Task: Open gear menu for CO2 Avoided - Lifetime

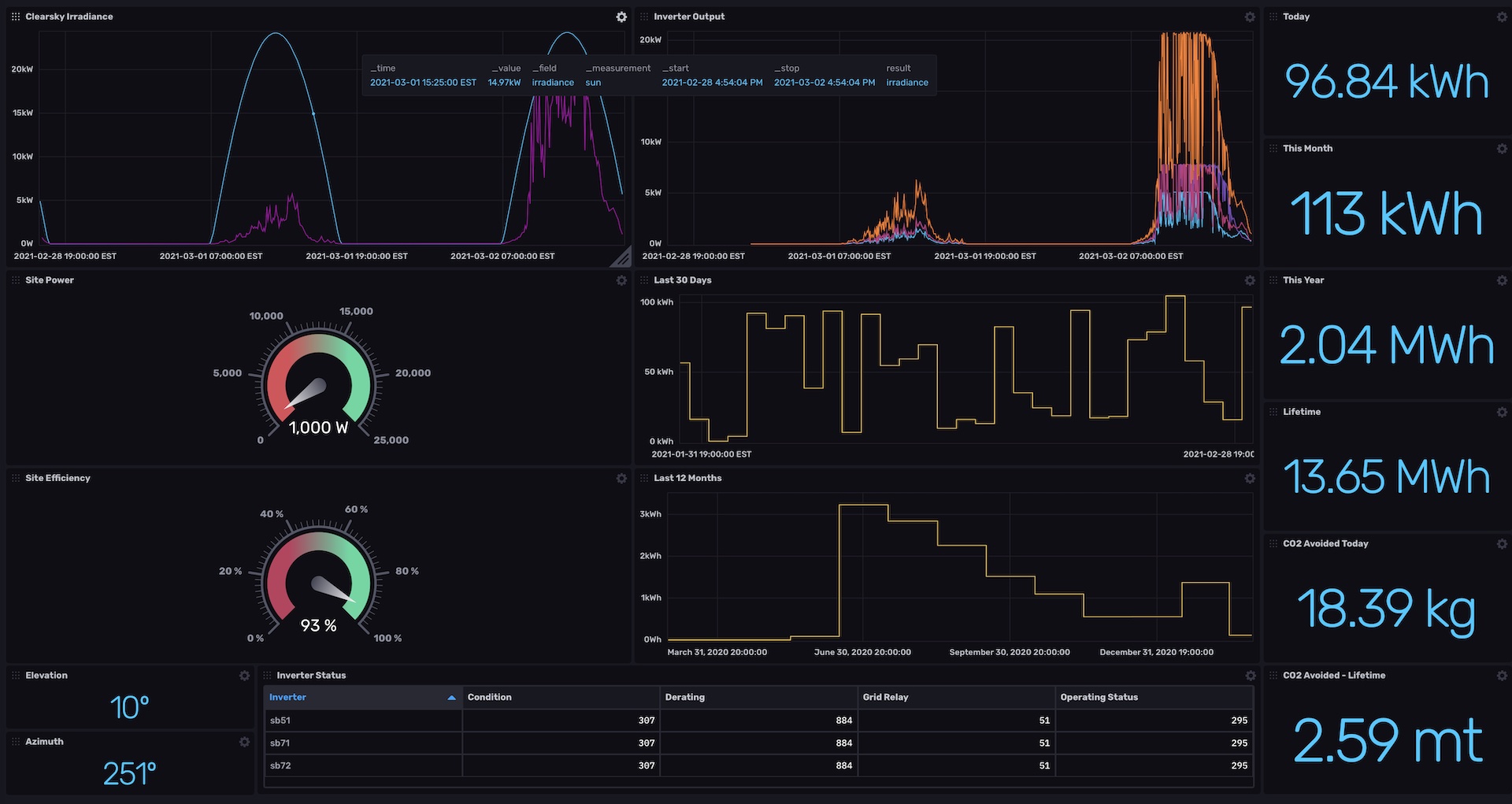Action: coord(1502,676)
